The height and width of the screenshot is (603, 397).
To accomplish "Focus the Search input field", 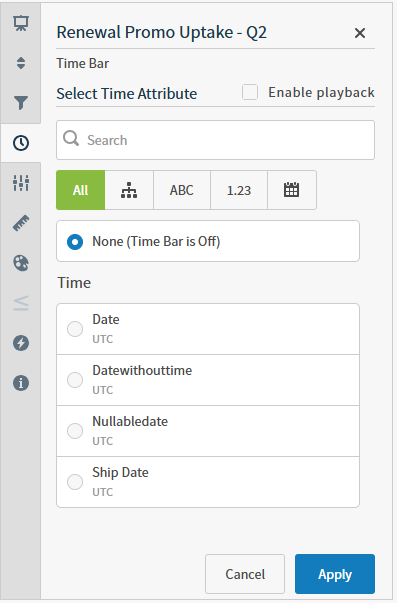I will point(215,140).
